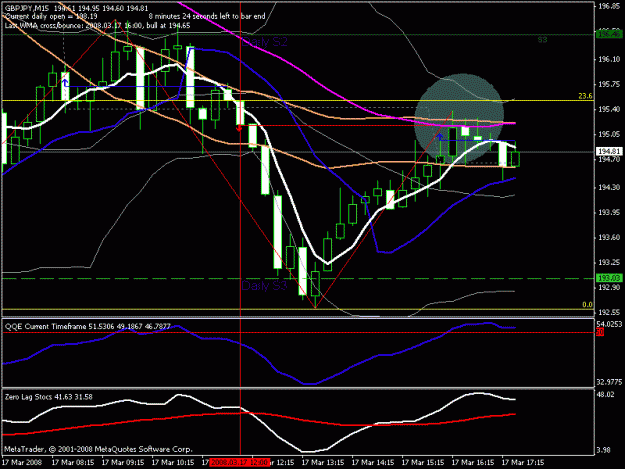Click the green 193.03 price tag
Viewport: 625px width, 469px height.
[609, 278]
